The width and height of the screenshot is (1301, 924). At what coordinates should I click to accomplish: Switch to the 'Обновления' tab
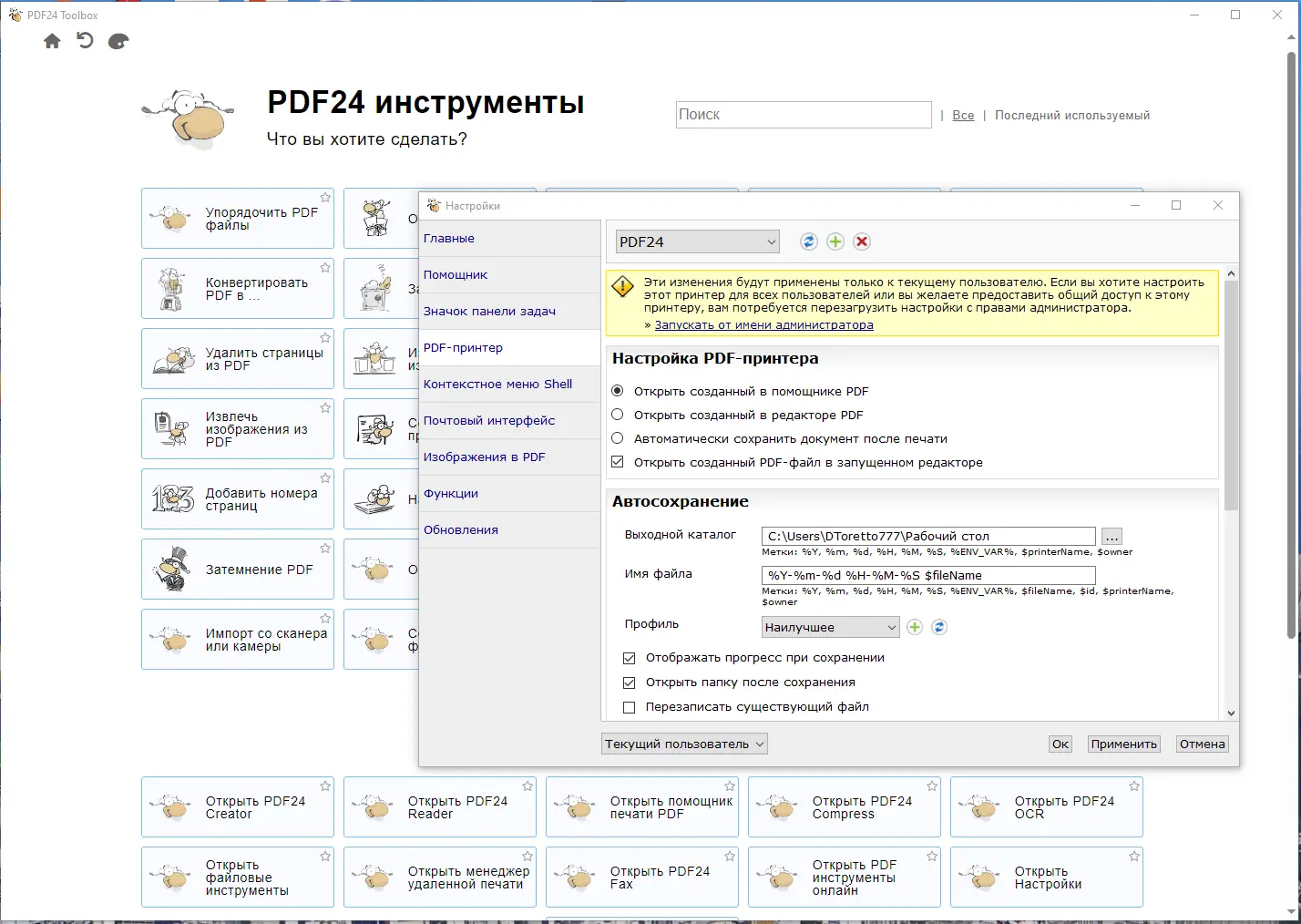coord(461,529)
